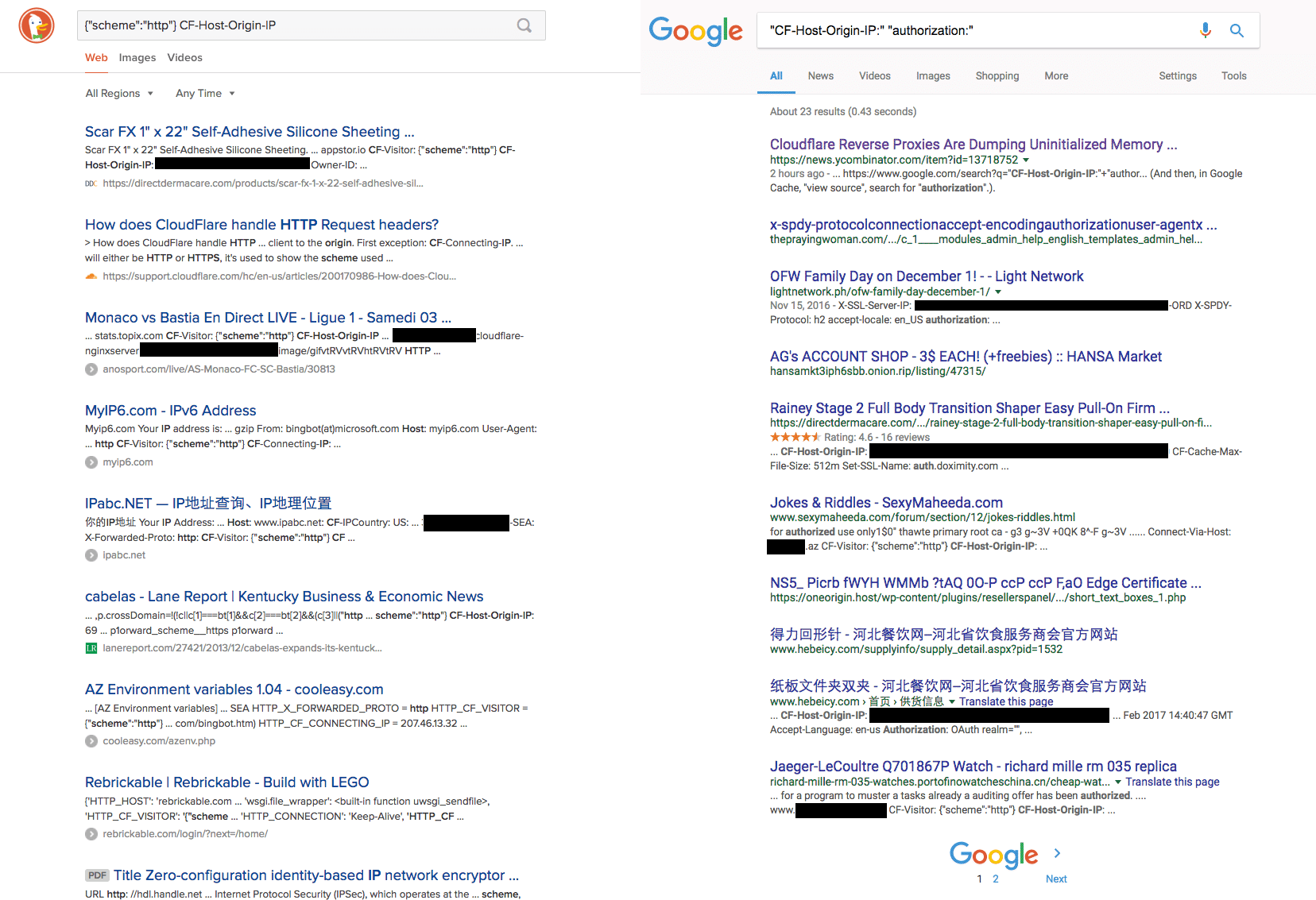Click the favicon beside directdermacare.com Scar FX URL
Viewport: 1316px width, 900px height.
point(91,183)
